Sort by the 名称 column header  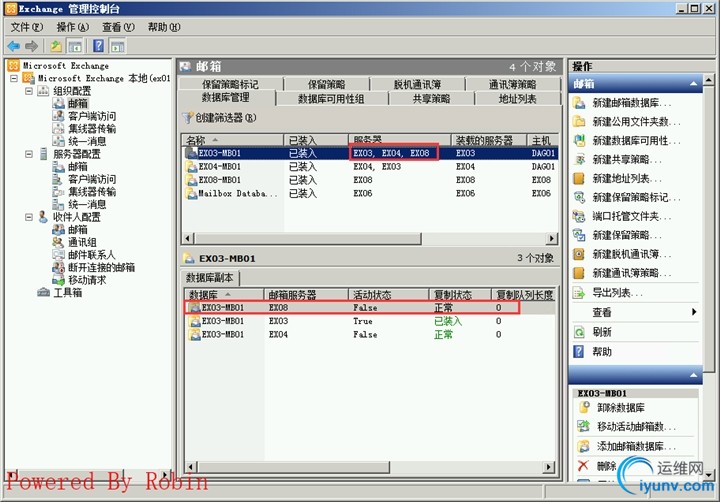[232, 140]
